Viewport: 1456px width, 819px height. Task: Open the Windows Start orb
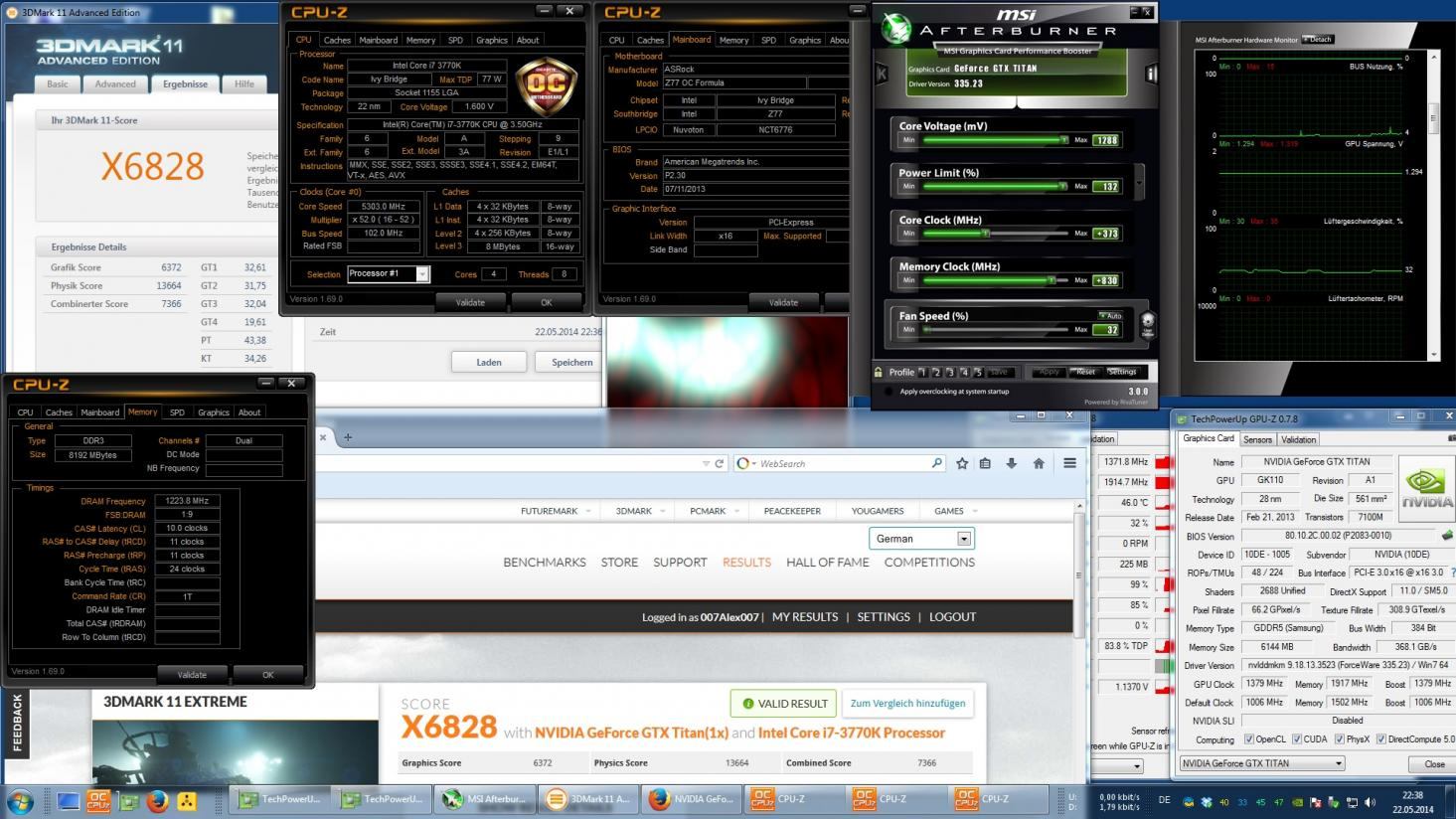tap(20, 800)
